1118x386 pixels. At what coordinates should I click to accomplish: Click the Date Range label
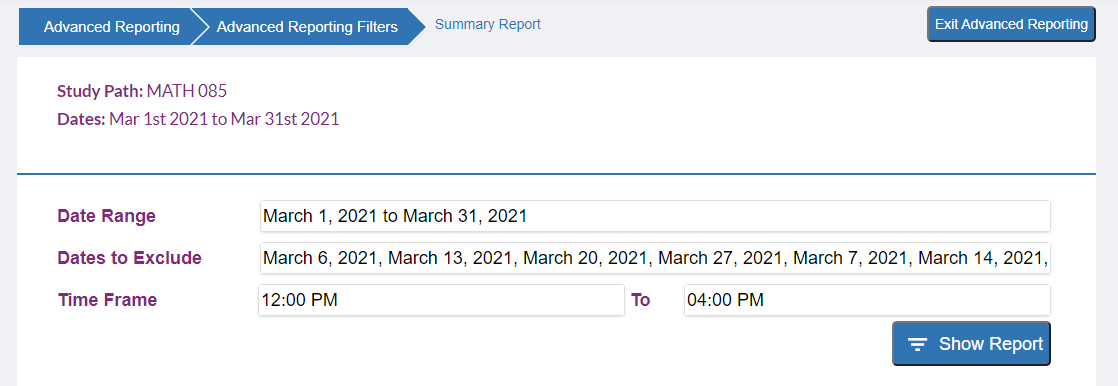point(106,216)
